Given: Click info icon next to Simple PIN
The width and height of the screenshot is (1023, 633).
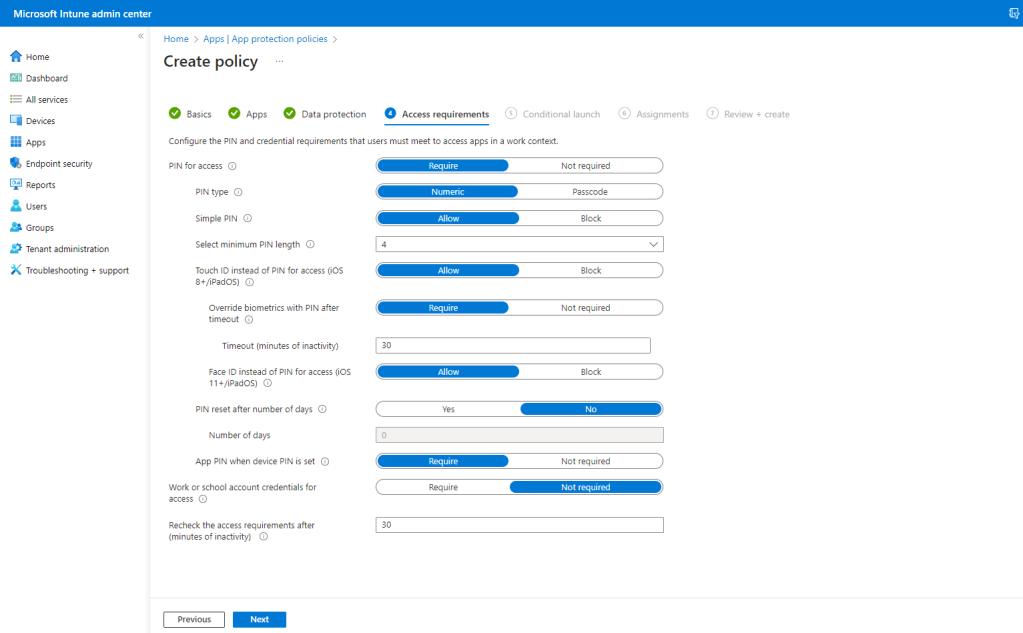Looking at the screenshot, I should [247, 218].
